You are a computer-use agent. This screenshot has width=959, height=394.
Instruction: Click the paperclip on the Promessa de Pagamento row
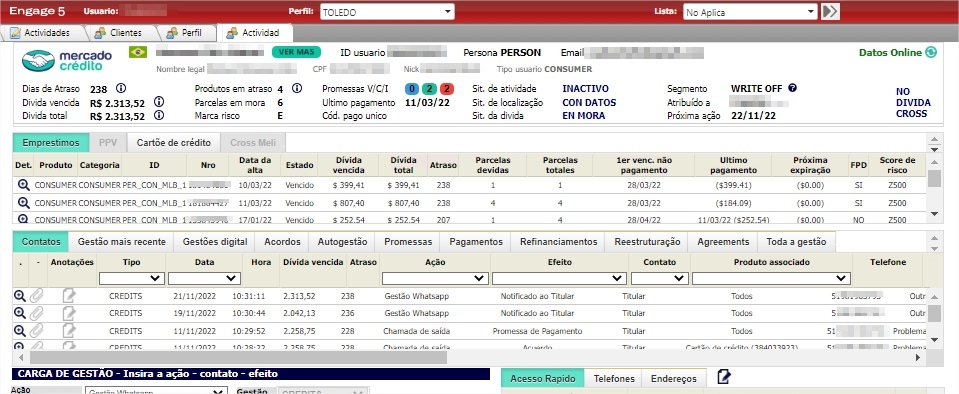pos(37,331)
